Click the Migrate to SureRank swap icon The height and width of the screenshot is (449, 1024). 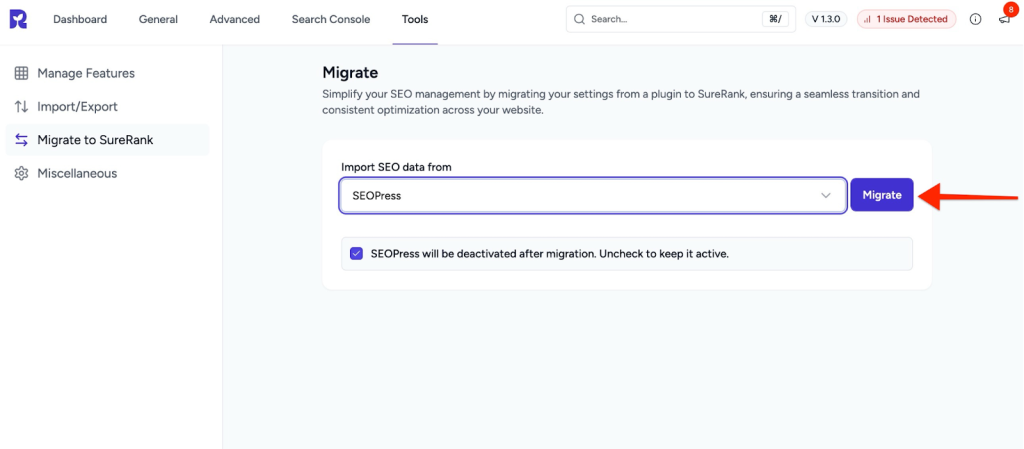[22, 140]
